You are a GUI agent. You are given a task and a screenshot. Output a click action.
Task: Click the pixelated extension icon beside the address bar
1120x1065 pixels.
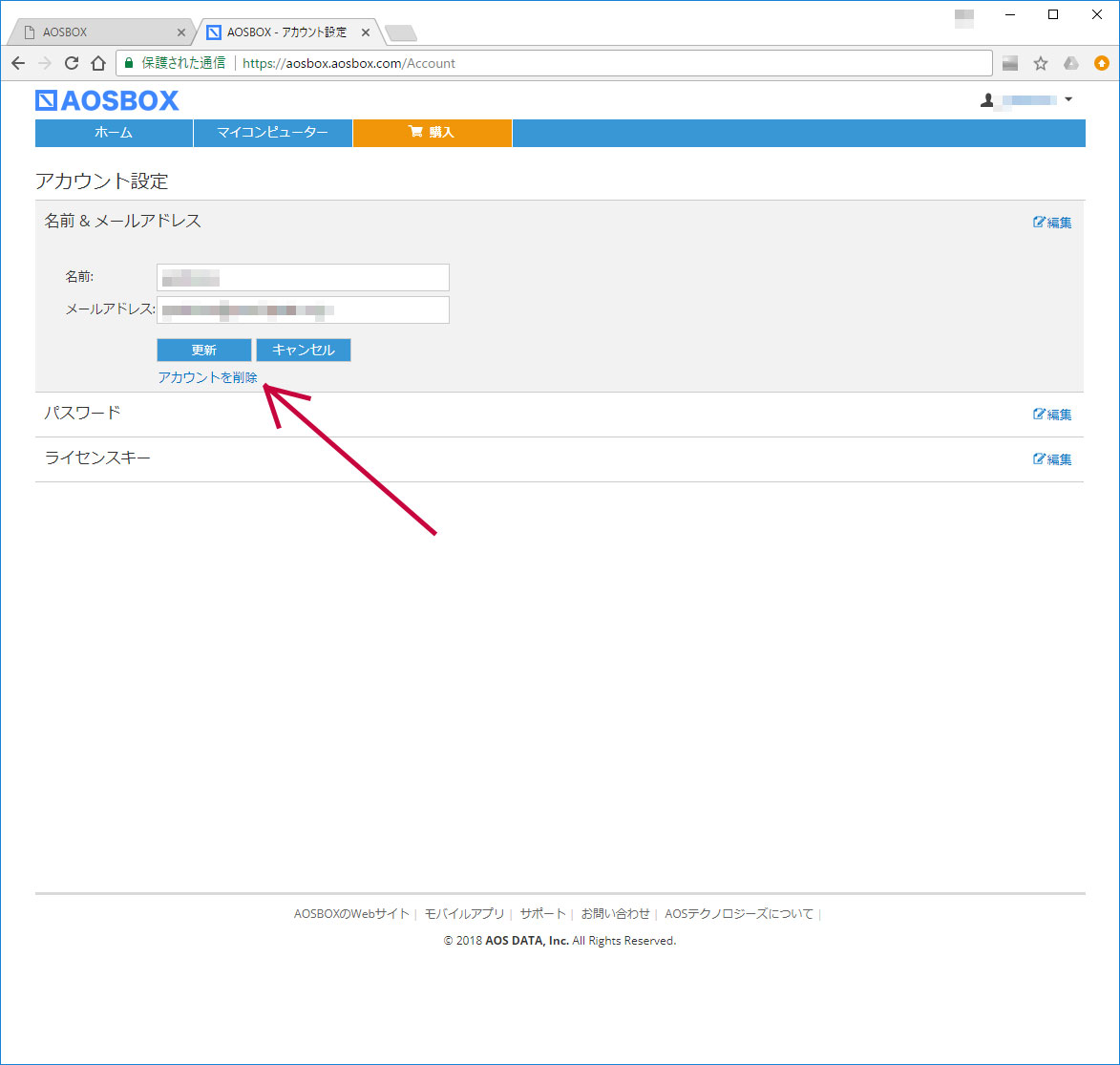coord(1010,64)
